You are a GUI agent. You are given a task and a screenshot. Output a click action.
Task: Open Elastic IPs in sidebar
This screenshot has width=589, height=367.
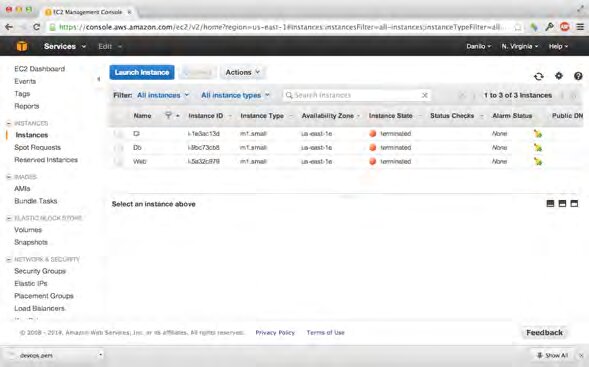pos(31,284)
